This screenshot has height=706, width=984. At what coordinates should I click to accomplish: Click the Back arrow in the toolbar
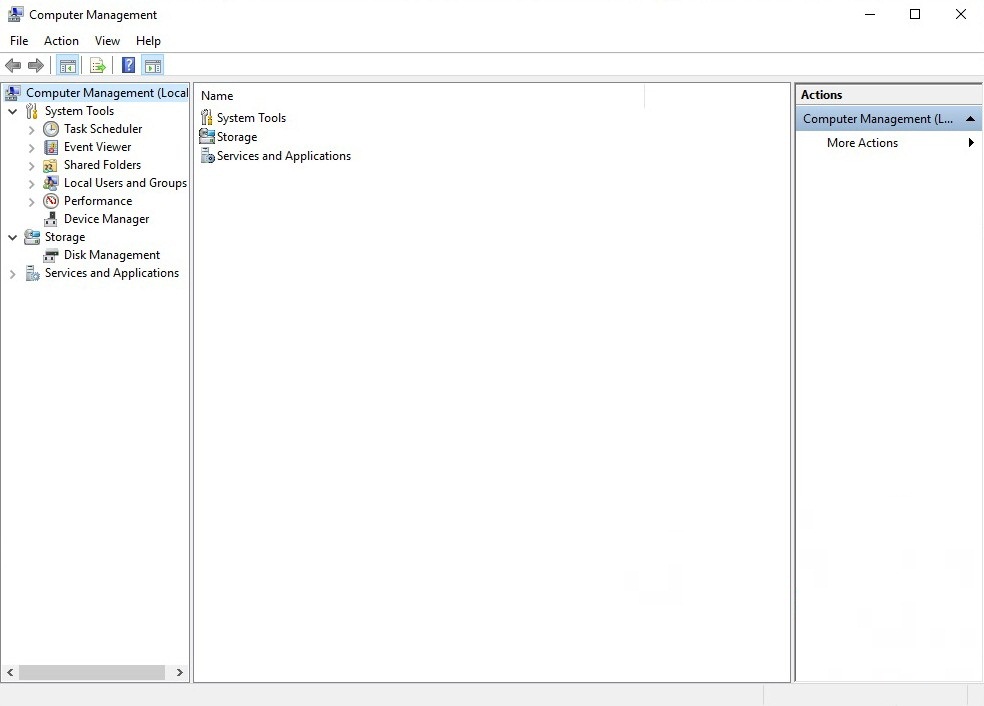[13, 66]
